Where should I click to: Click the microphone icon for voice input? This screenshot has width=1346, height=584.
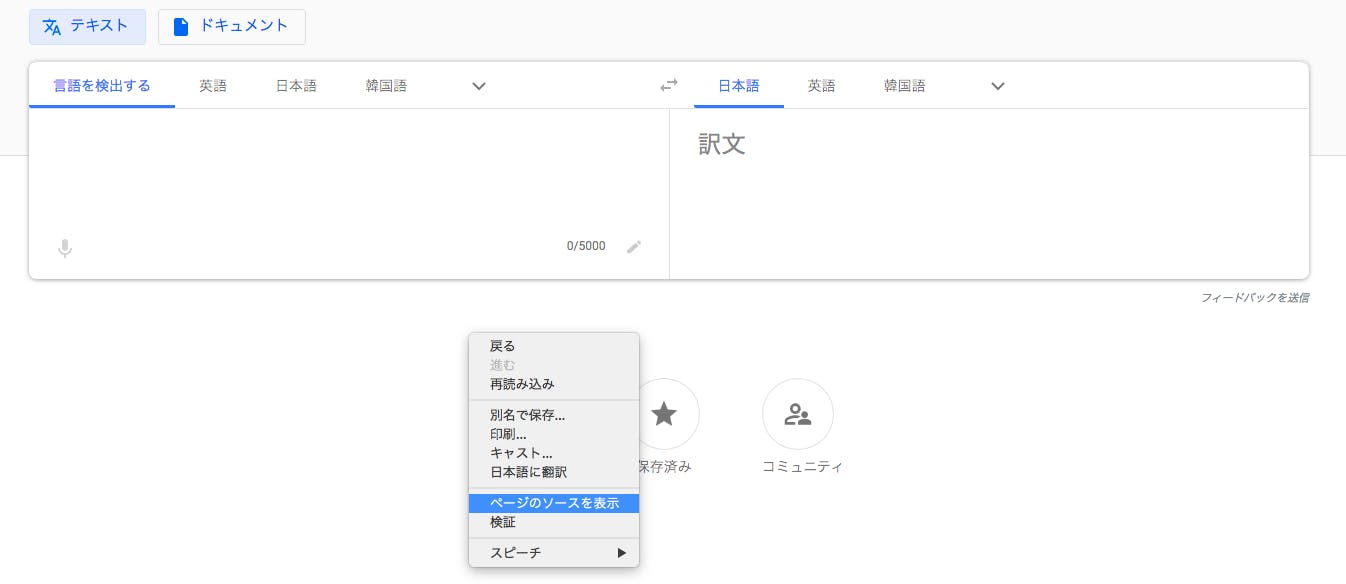pyautogui.click(x=64, y=248)
